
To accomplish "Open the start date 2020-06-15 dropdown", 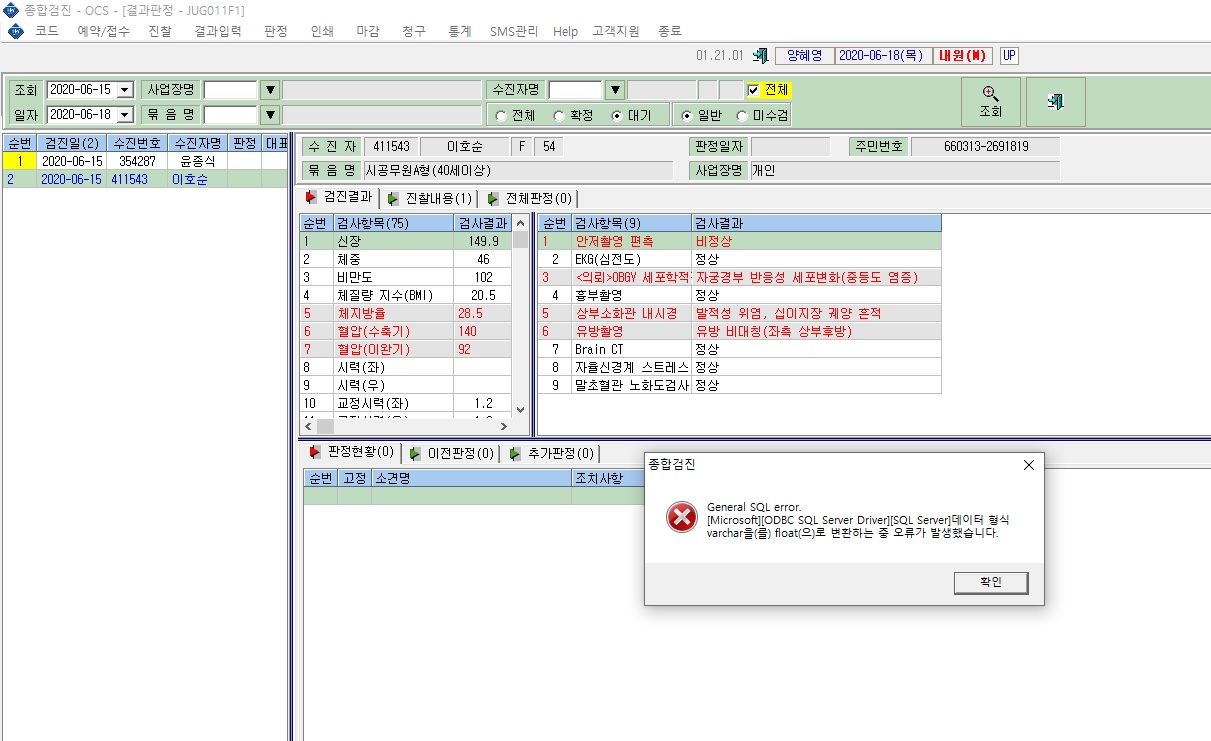I will pos(125,90).
